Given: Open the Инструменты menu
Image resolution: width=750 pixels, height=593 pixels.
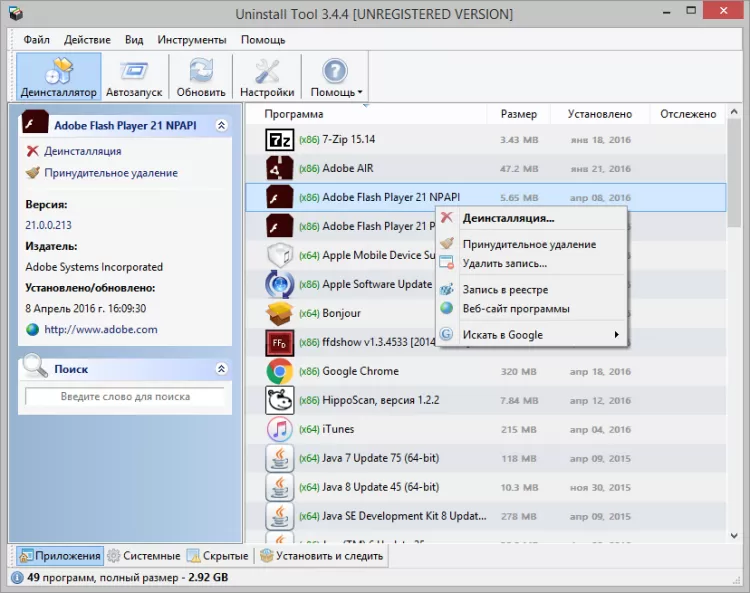Looking at the screenshot, I should tap(191, 40).
